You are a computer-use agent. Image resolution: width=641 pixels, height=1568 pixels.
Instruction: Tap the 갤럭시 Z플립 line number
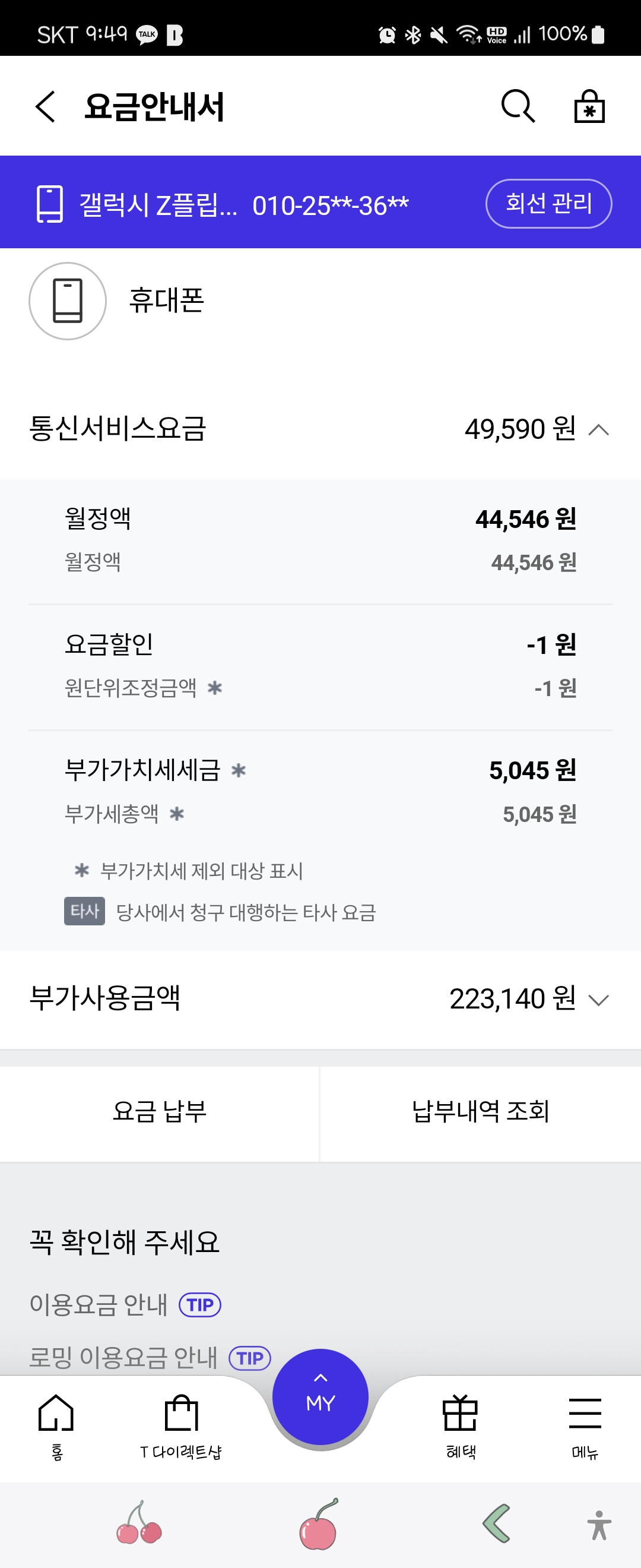click(243, 204)
